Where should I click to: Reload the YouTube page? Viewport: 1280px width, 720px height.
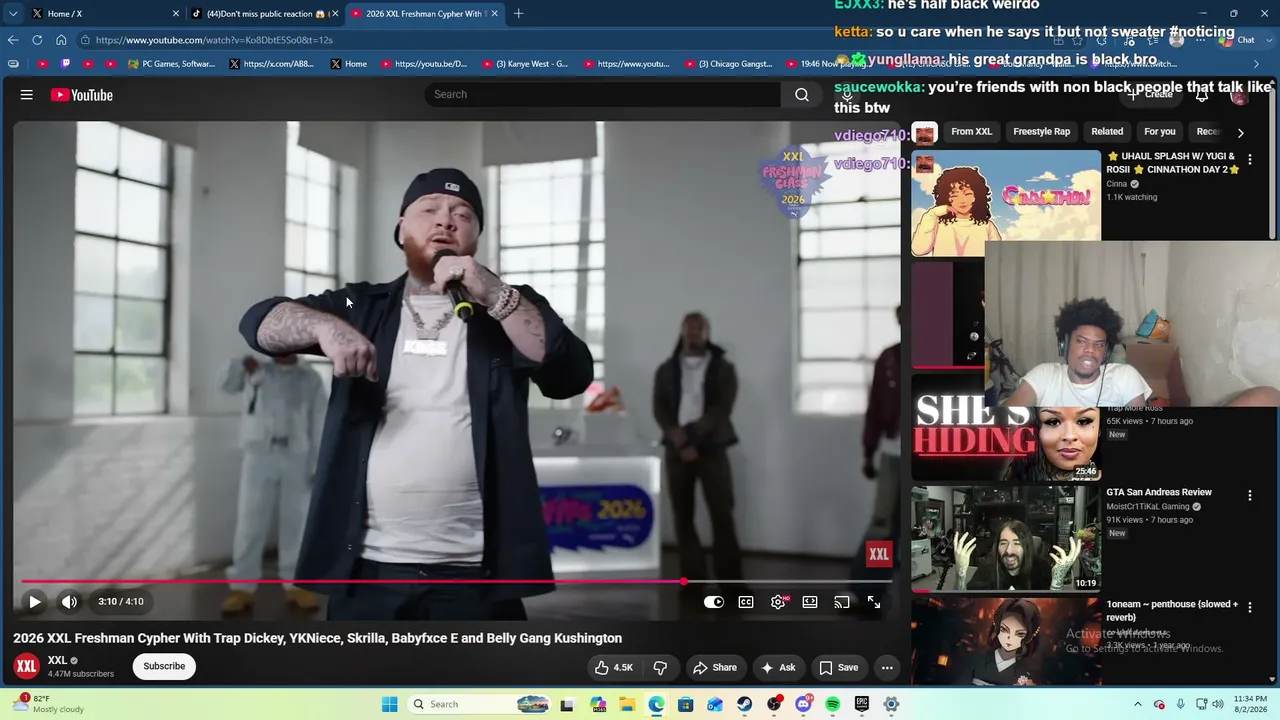coord(37,40)
